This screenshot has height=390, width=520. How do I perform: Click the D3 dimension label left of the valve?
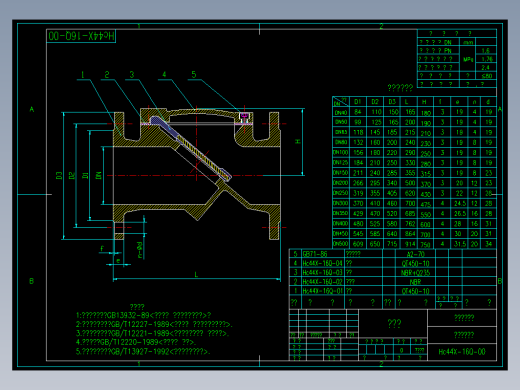pyautogui.click(x=59, y=176)
